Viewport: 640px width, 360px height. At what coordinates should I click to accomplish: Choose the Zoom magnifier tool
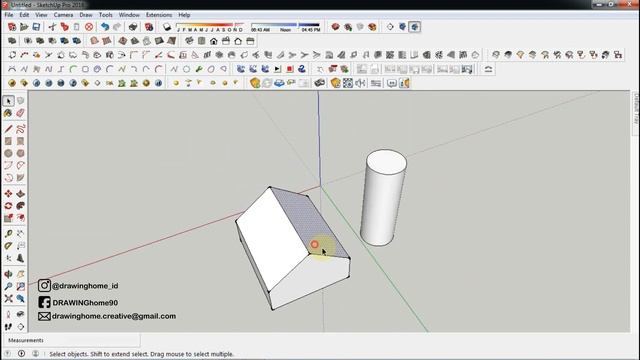(x=8, y=286)
